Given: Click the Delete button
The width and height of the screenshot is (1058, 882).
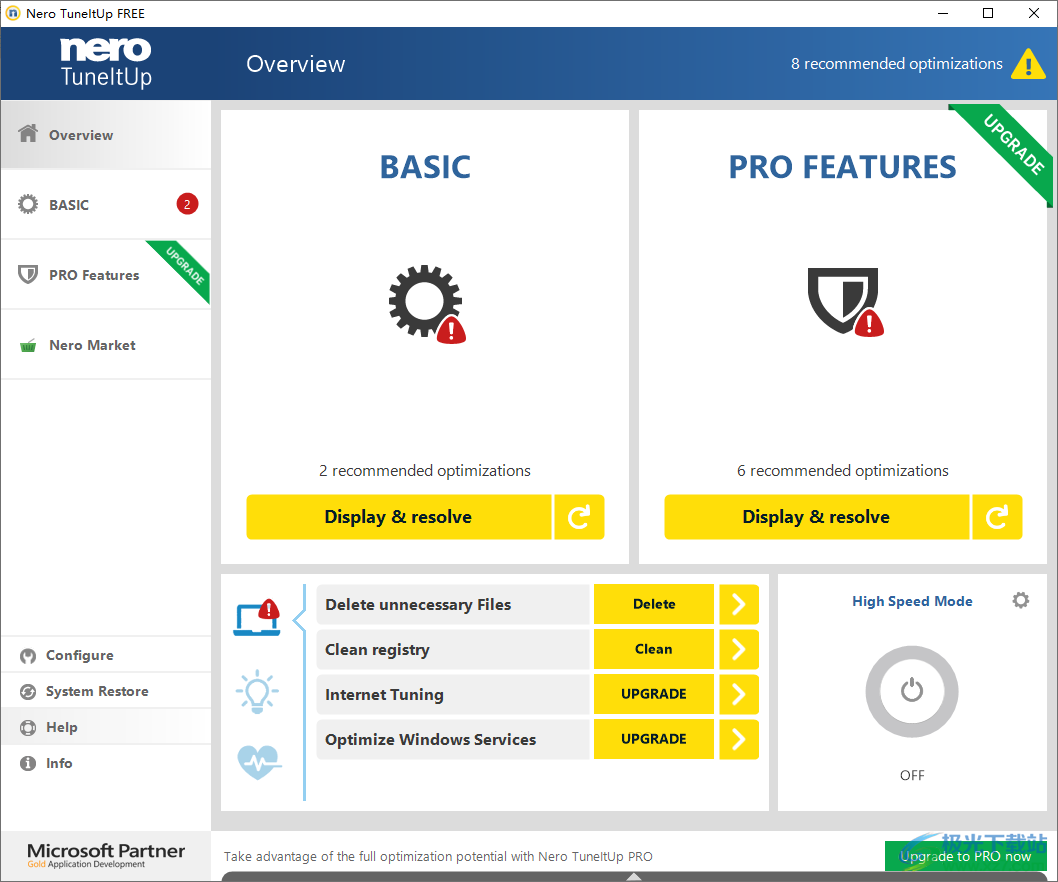Looking at the screenshot, I should [x=654, y=604].
